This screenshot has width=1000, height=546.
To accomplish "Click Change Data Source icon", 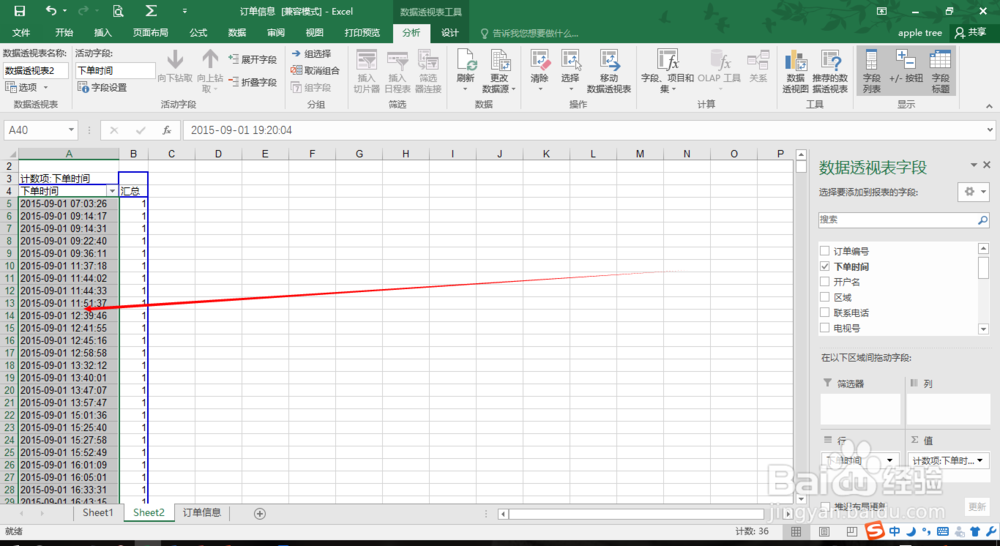I will (x=499, y=61).
